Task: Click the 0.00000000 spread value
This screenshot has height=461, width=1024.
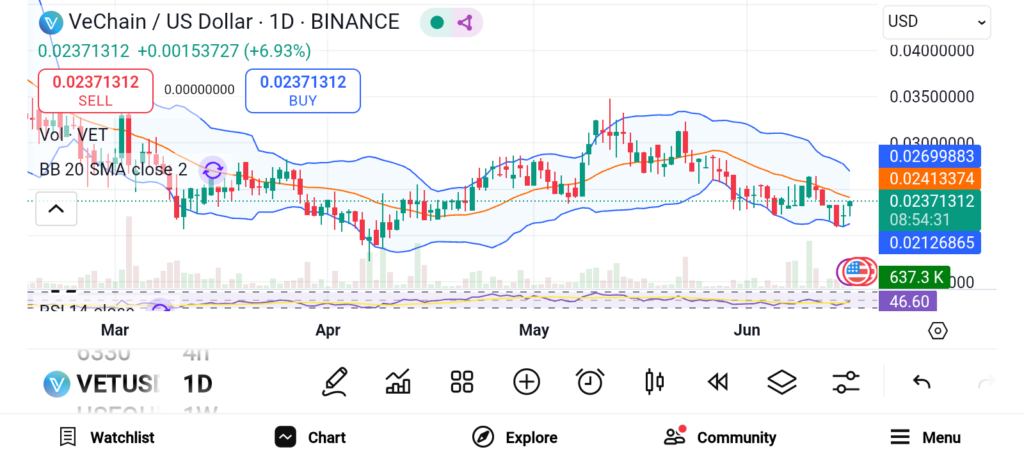Action: pos(199,90)
